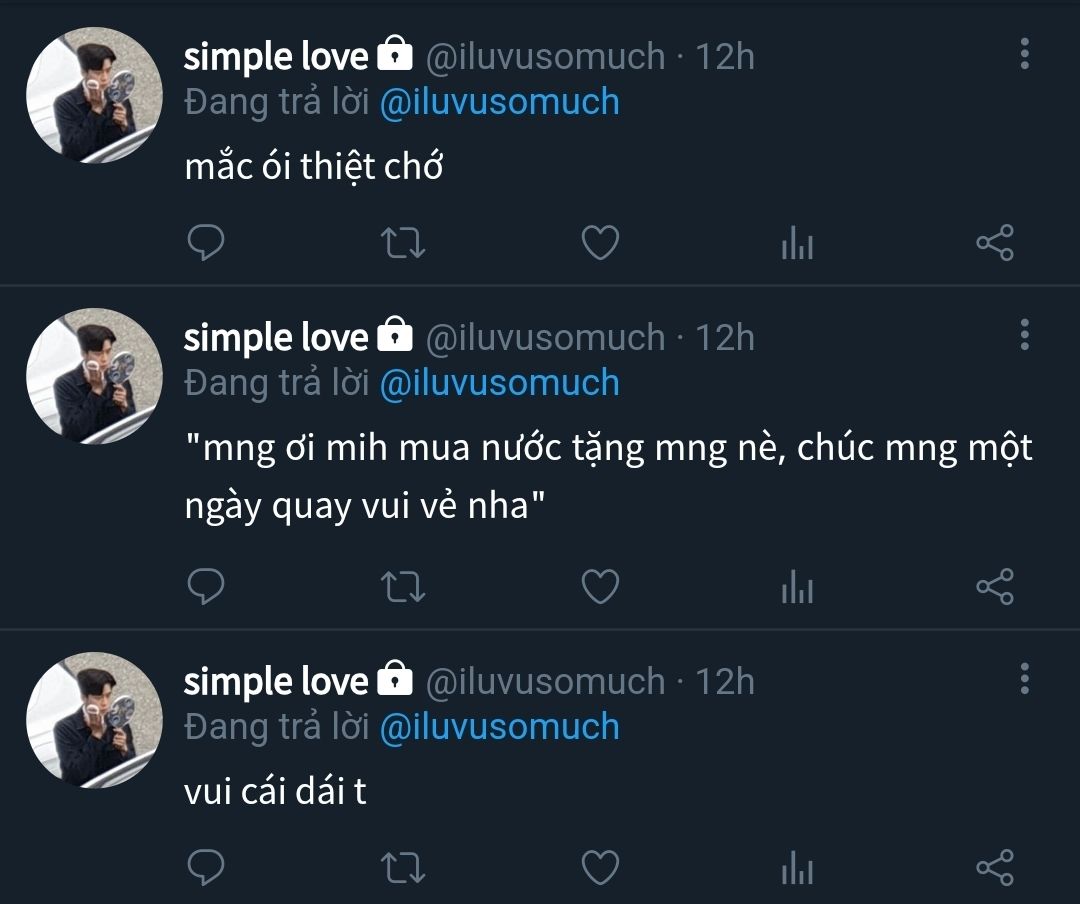This screenshot has height=904, width=1080.
Task: Like the "mng ơi mih mua nước" tweet
Action: [x=600, y=586]
